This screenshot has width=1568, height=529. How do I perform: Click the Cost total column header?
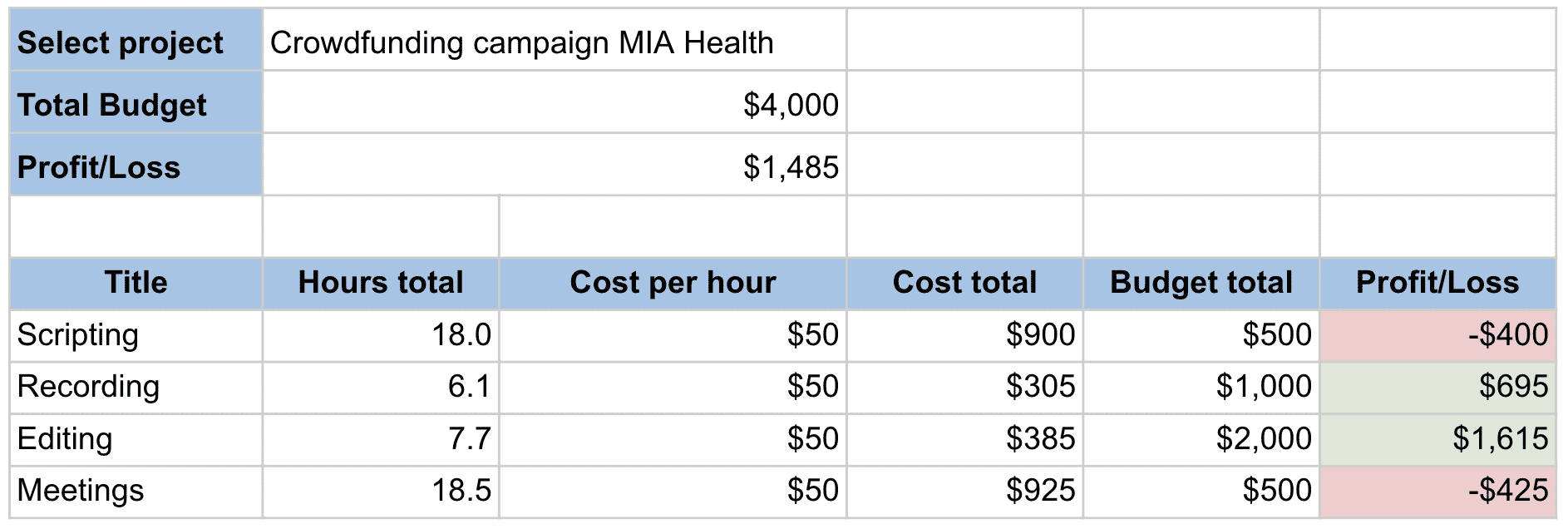[964, 283]
